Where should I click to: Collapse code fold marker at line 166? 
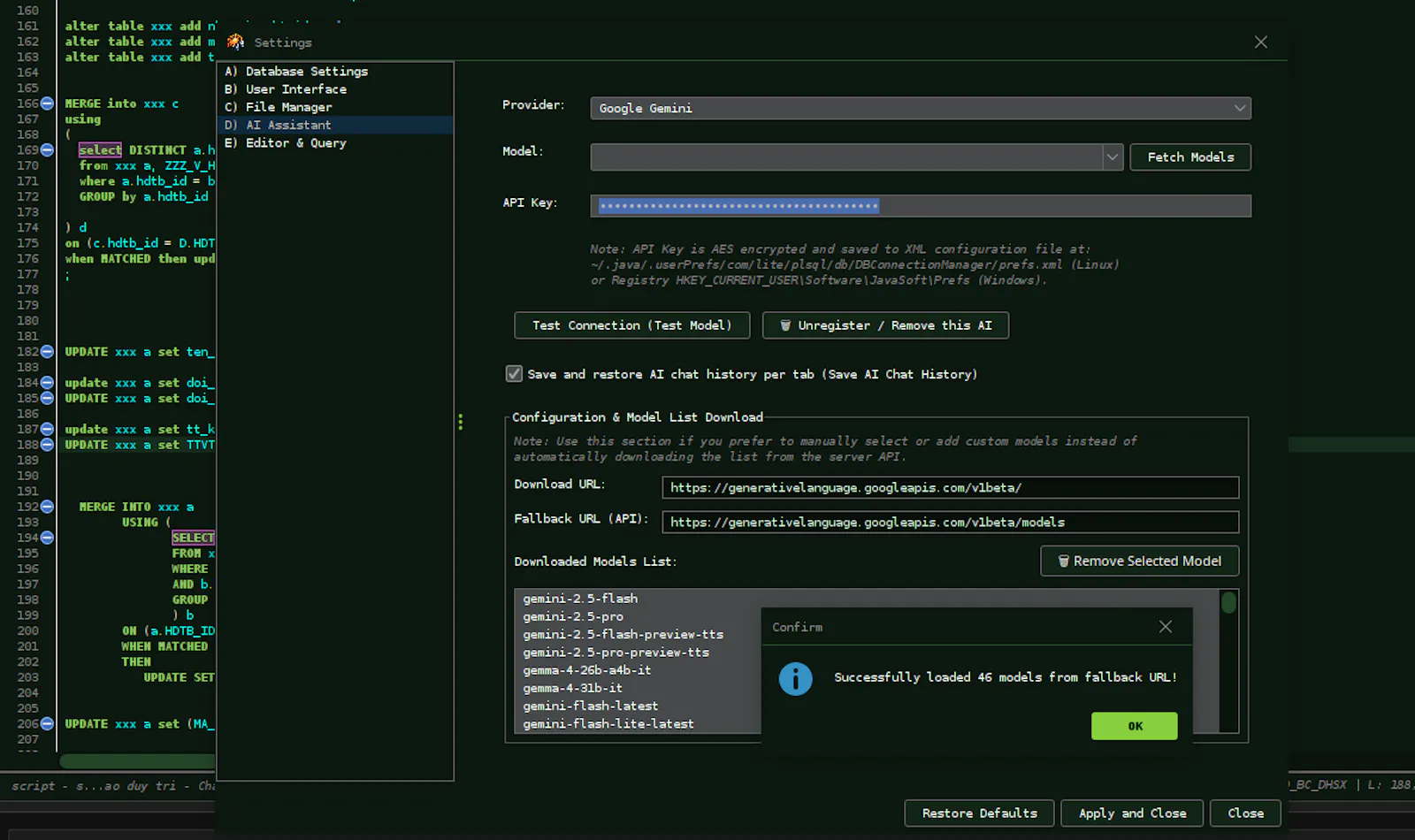coord(48,103)
